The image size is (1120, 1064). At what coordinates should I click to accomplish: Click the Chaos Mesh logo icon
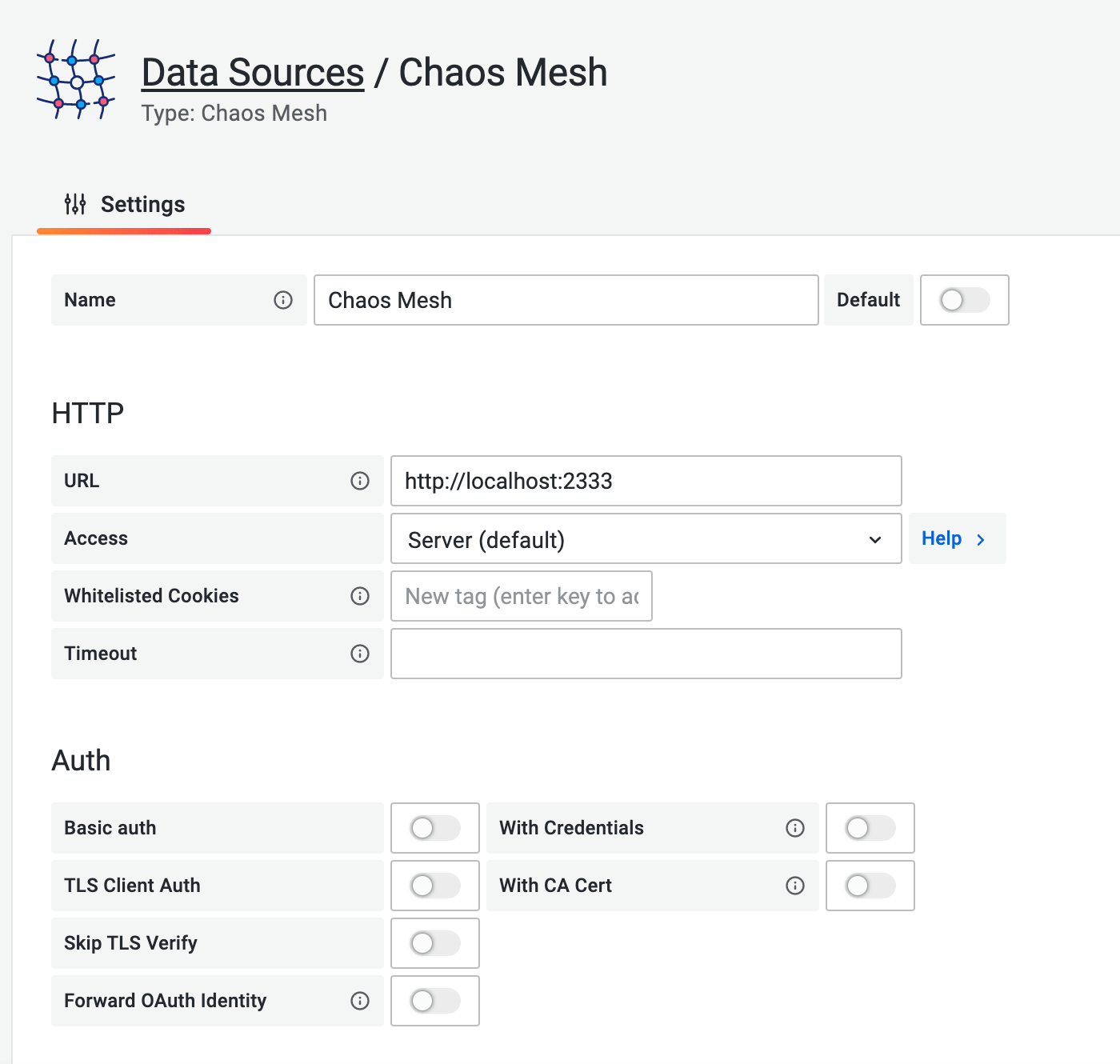(76, 80)
